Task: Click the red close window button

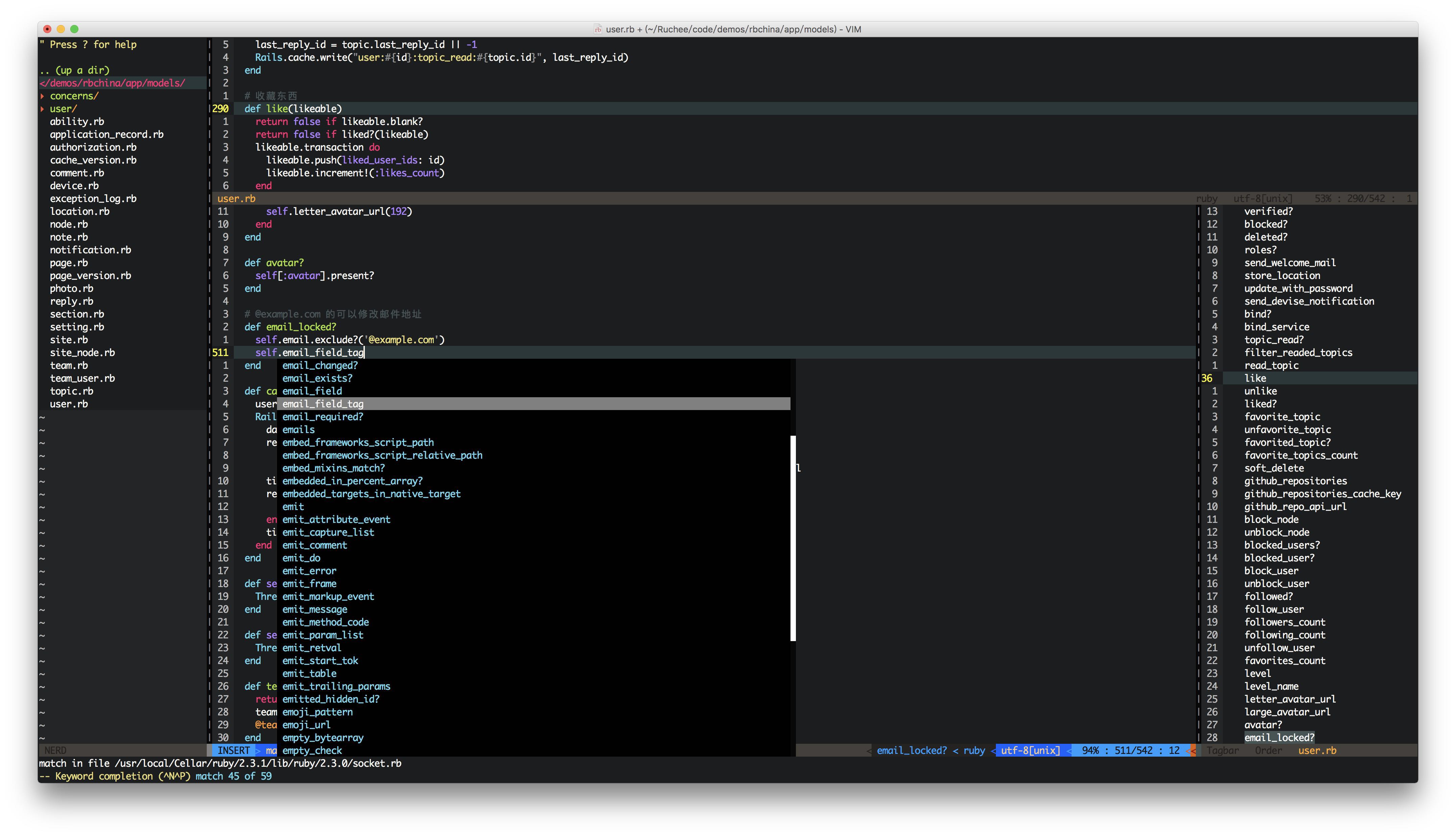Action: [x=48, y=29]
